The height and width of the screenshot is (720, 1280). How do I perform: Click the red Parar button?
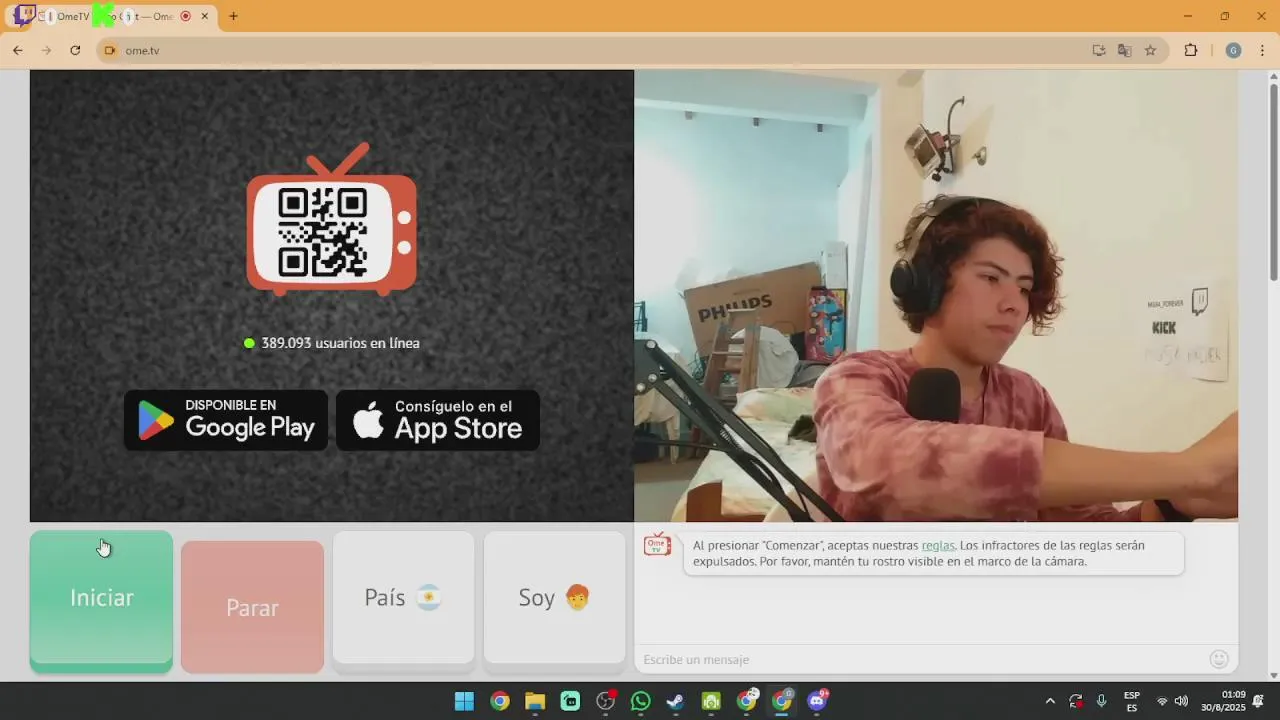point(252,607)
